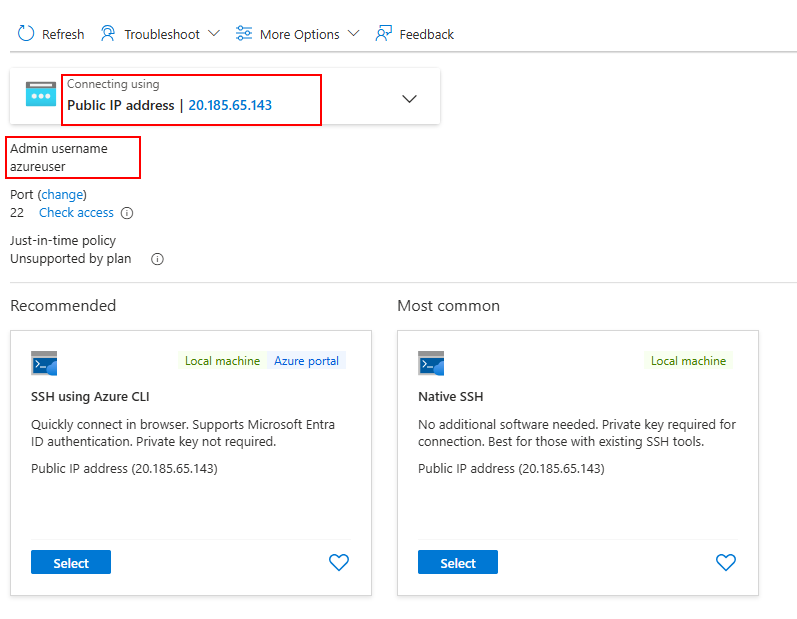Click the Feedback person-chat icon
Viewport: 797px width, 619px height.
[x=384, y=34]
